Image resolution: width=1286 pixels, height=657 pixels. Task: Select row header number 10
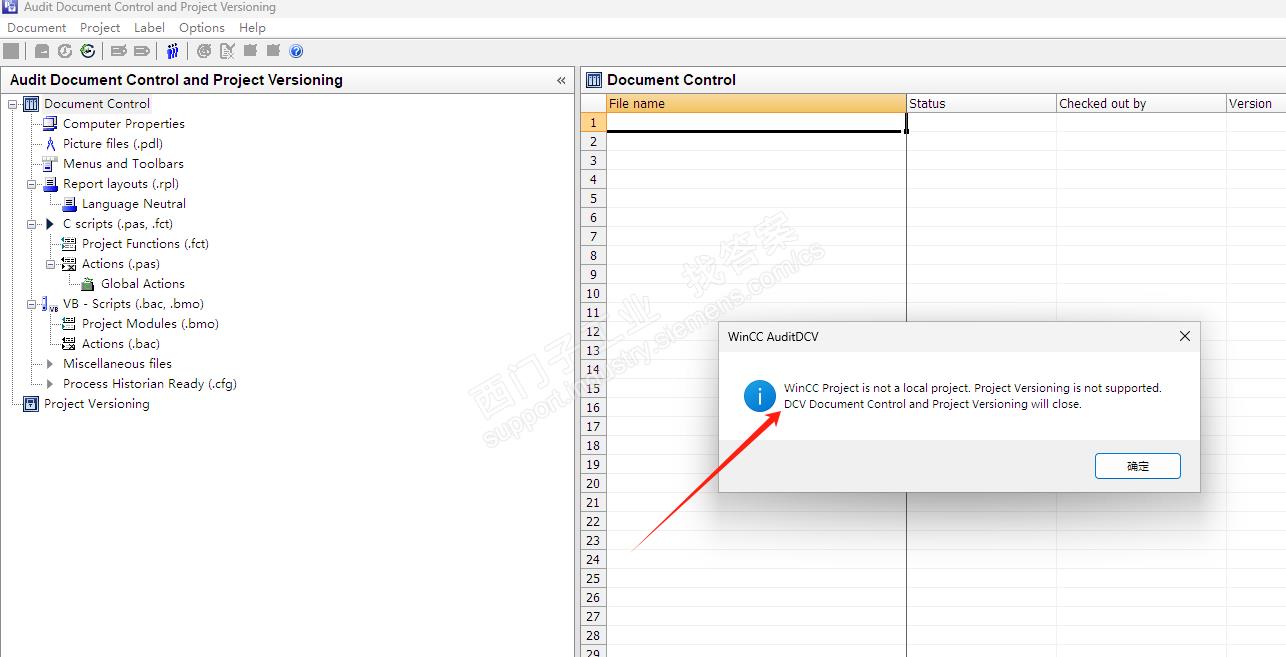click(x=593, y=293)
